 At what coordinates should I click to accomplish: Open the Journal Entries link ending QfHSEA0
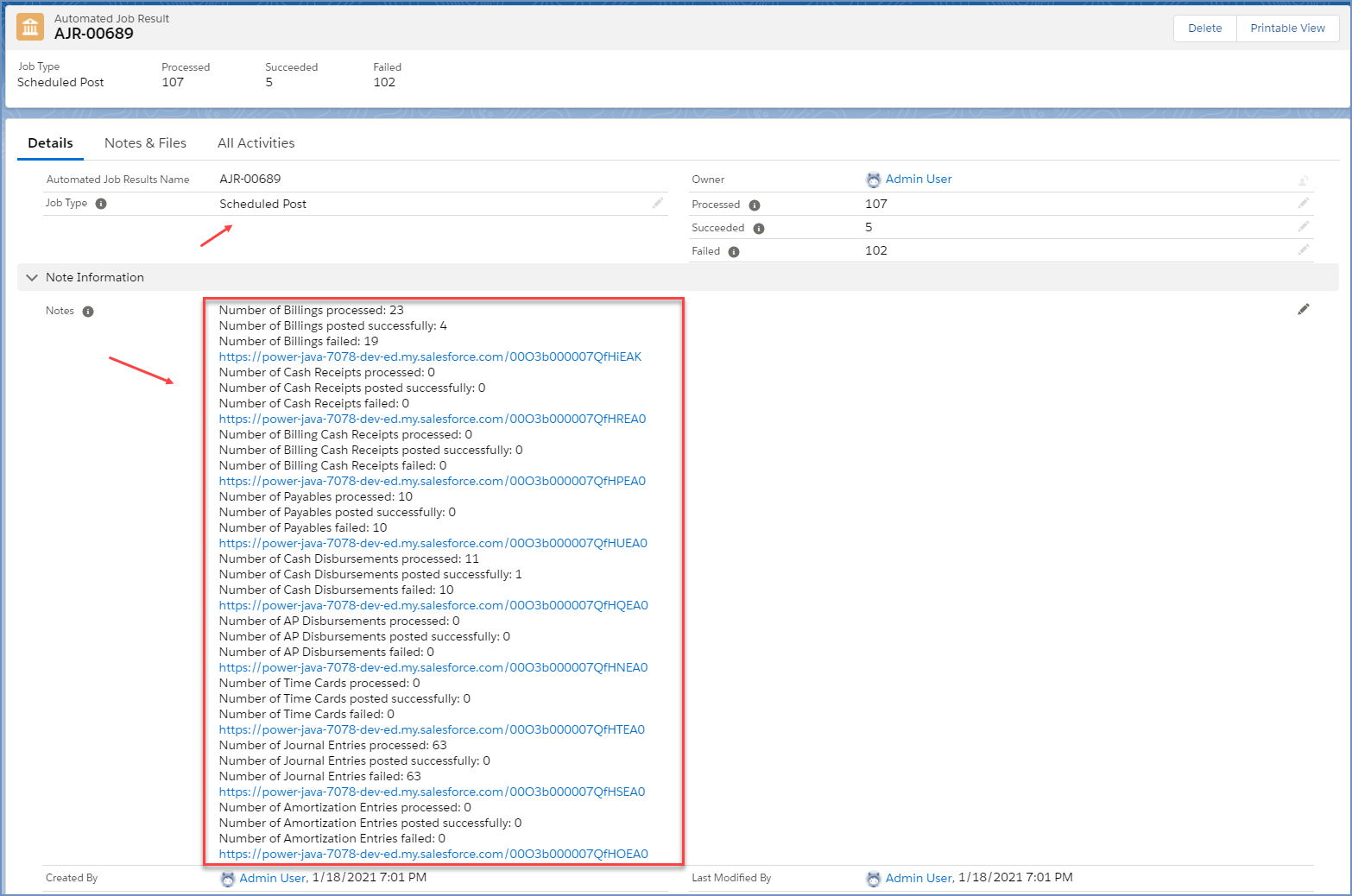[432, 792]
